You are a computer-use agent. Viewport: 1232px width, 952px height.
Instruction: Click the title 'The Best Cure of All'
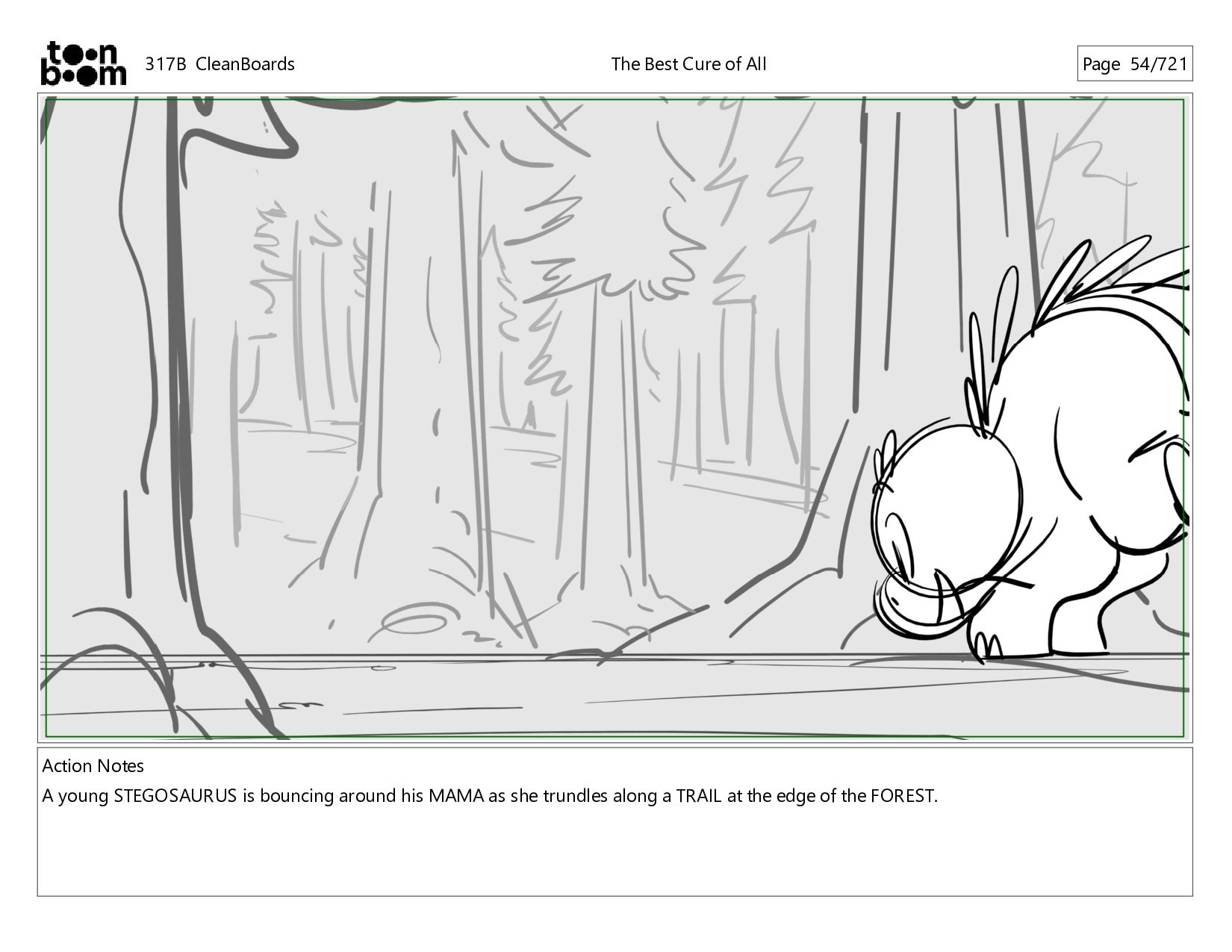(x=688, y=64)
